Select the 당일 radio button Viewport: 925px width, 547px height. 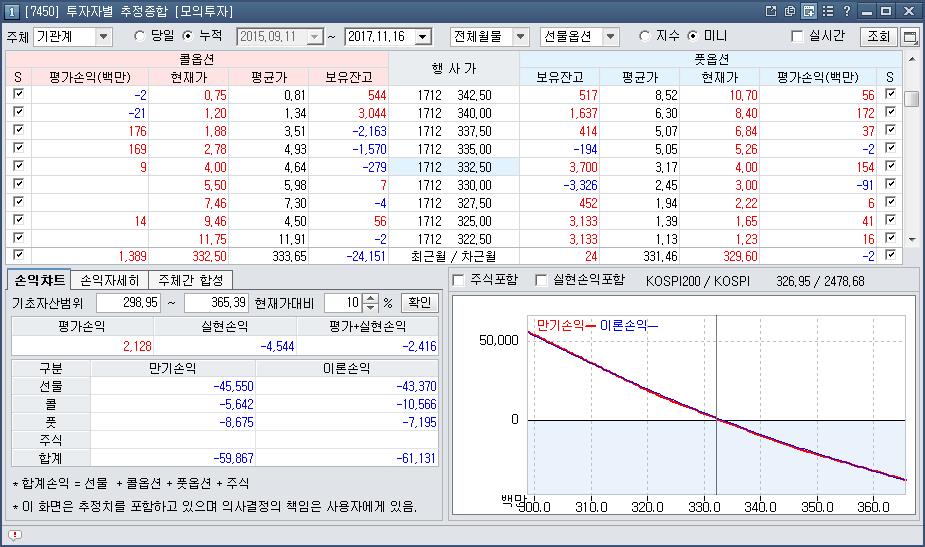[140, 36]
